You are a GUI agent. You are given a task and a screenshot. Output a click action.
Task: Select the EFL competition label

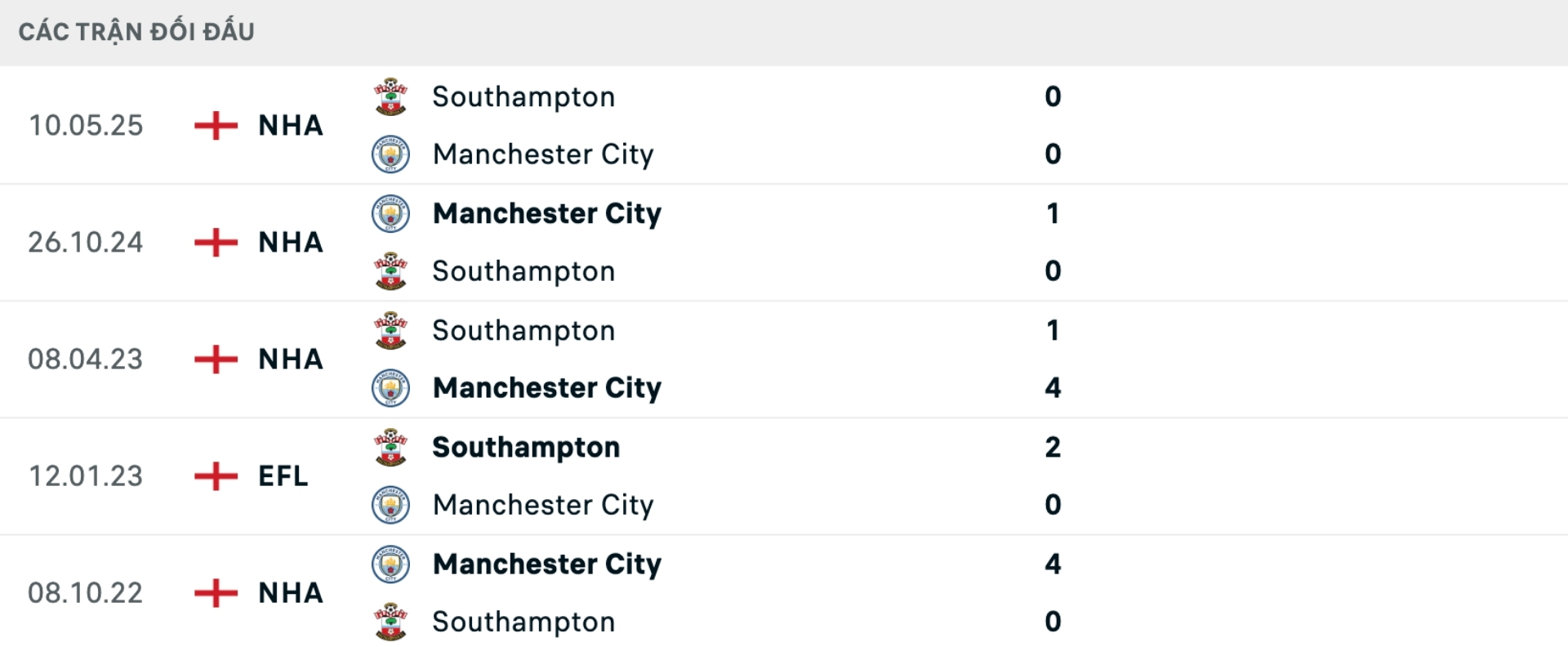[283, 476]
